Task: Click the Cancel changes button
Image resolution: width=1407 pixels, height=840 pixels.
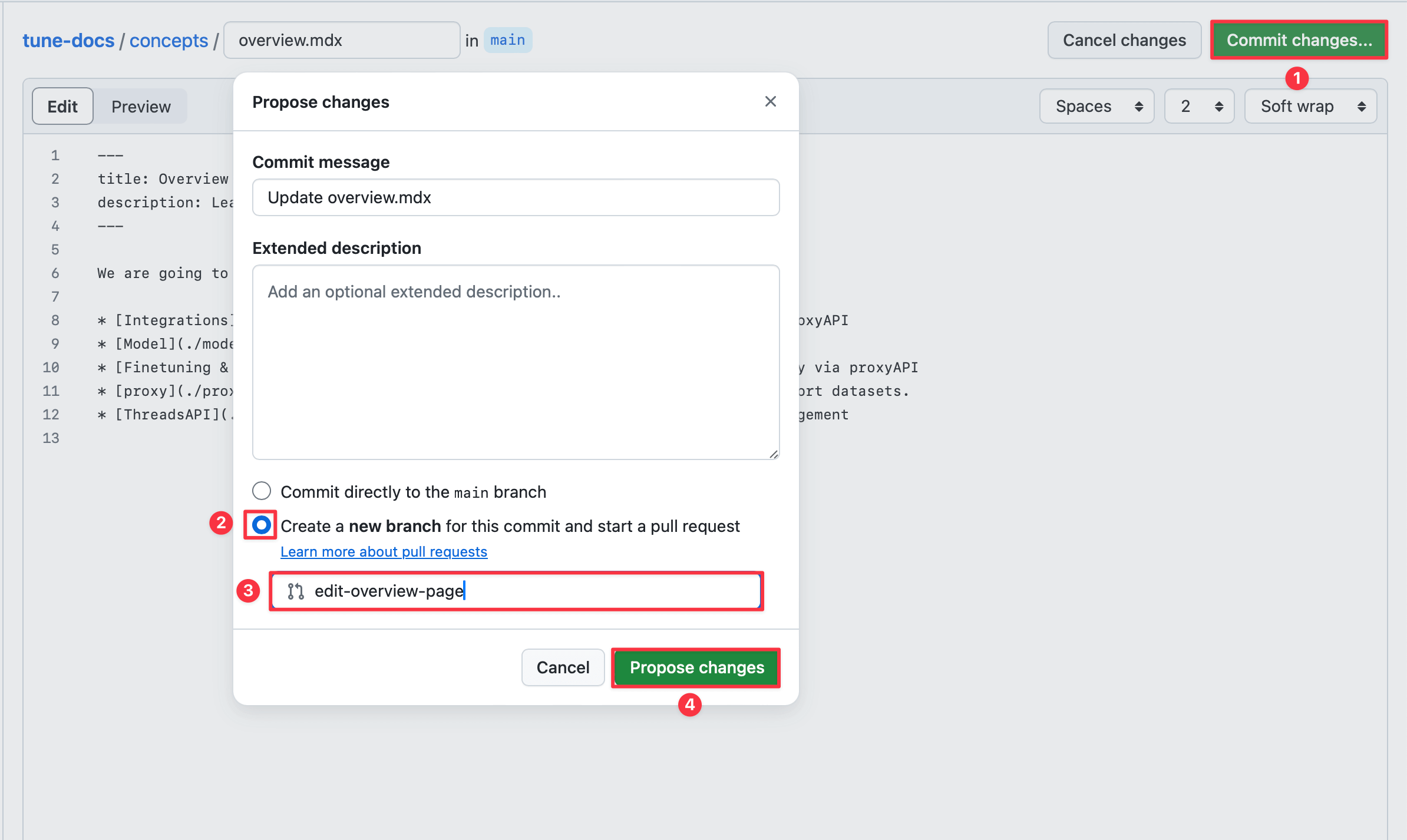Action: coord(1124,40)
